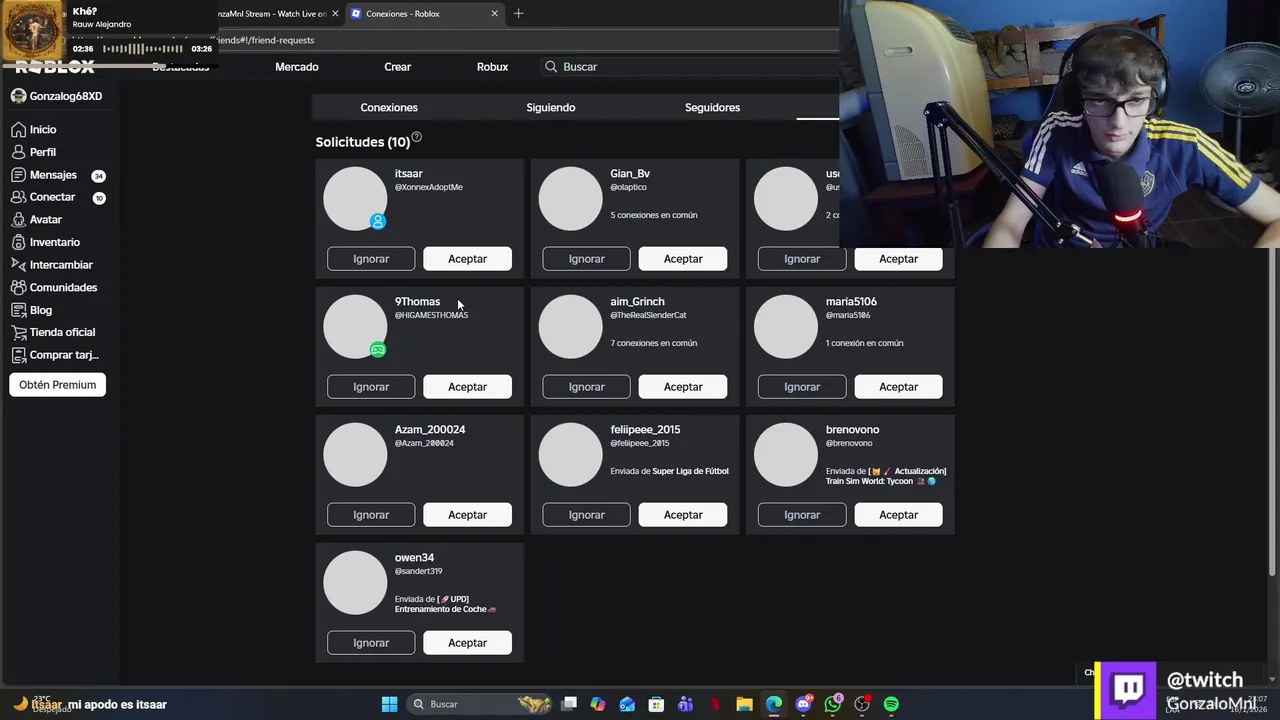This screenshot has height=720, width=1280.
Task: Open Tienda oficial in the sidebar
Action: (53, 332)
